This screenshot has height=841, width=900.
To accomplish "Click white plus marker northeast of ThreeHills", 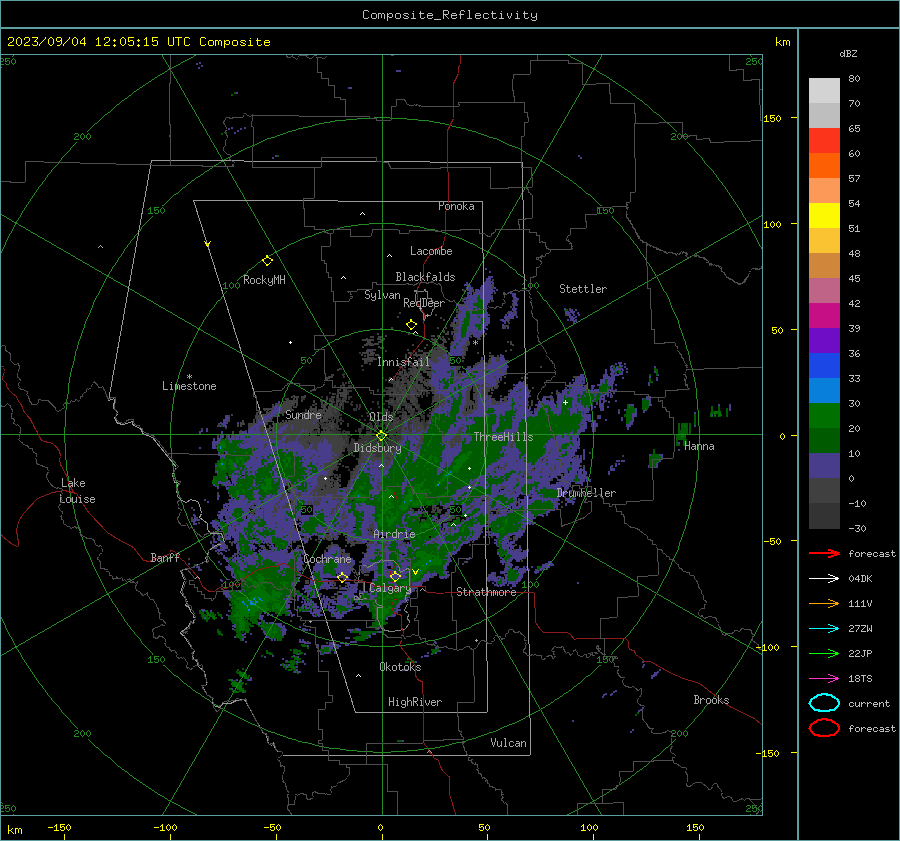I will click(565, 402).
